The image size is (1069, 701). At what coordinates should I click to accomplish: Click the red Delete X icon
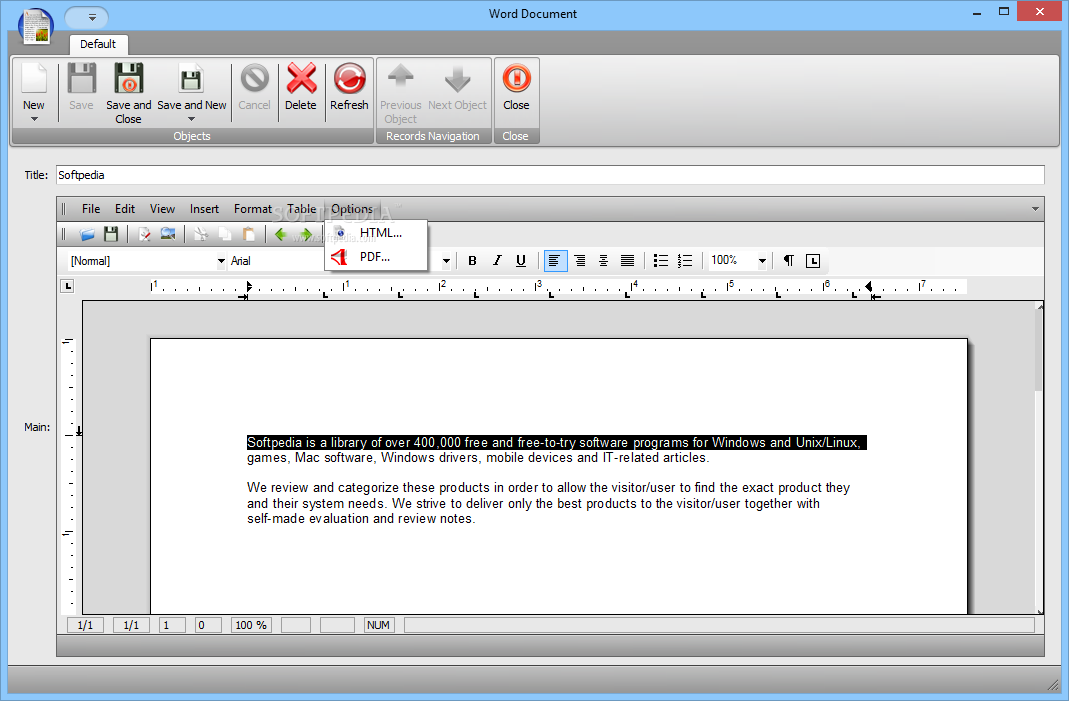(301, 78)
